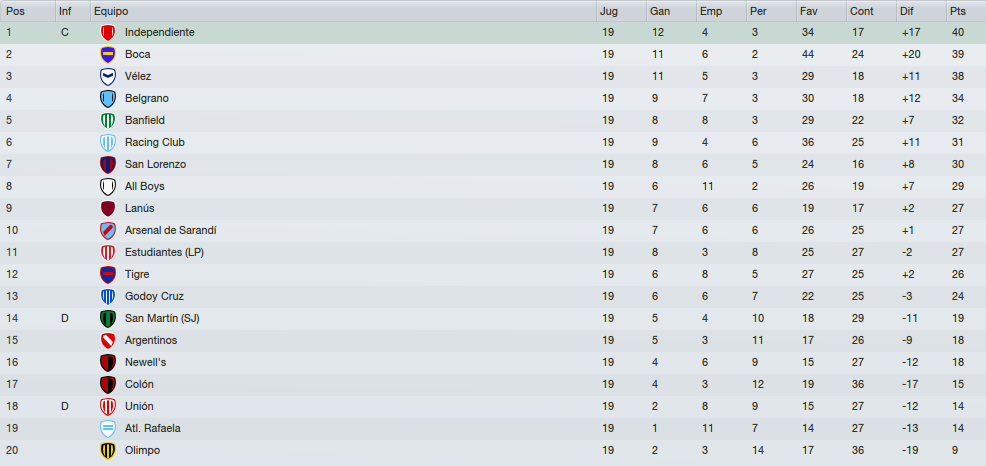Click the Fav column header
The height and width of the screenshot is (466, 986).
(x=821, y=11)
